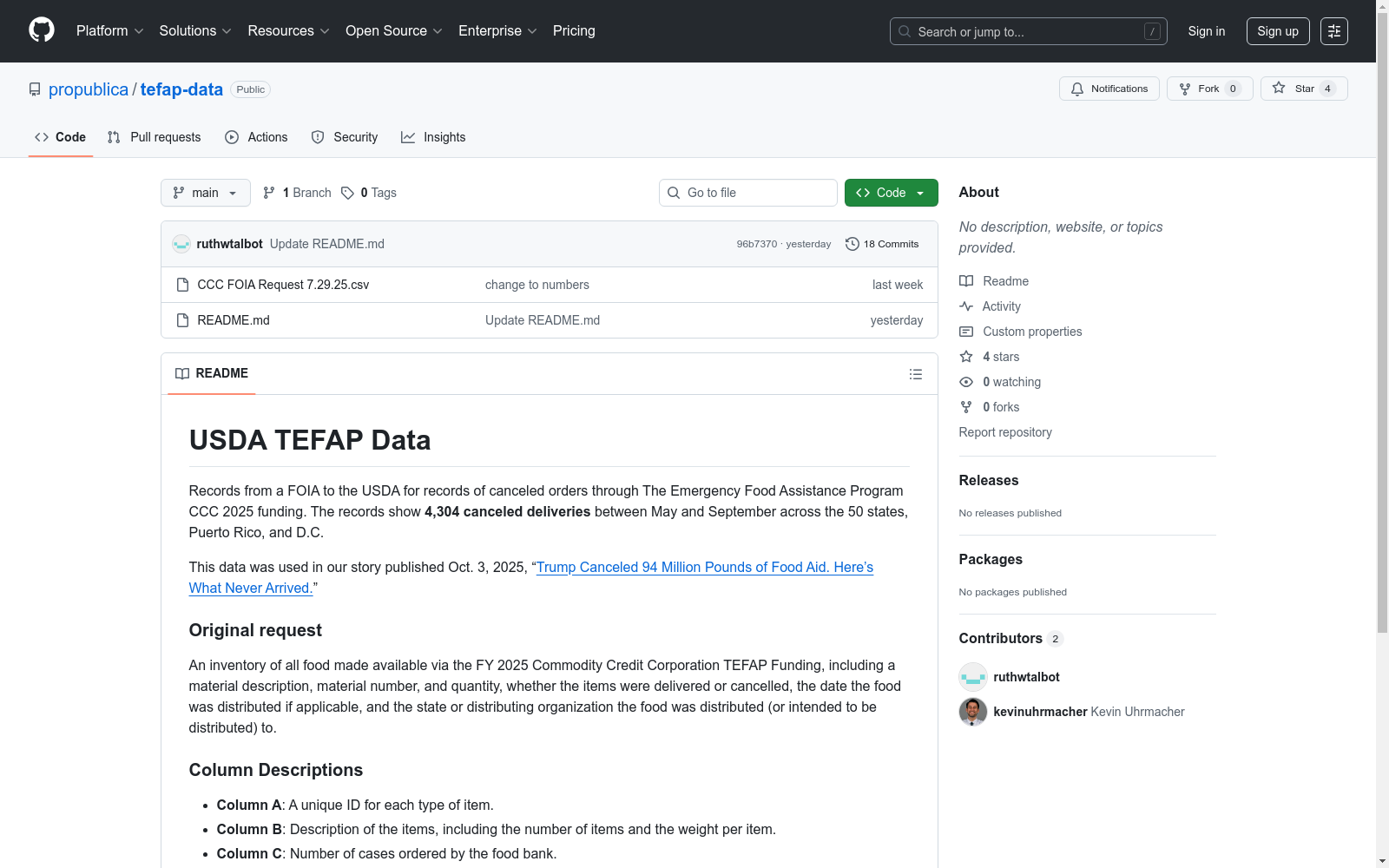This screenshot has height=868, width=1389.
Task: Open the ruthwtalbot contributor profile name
Action: click(x=1027, y=677)
